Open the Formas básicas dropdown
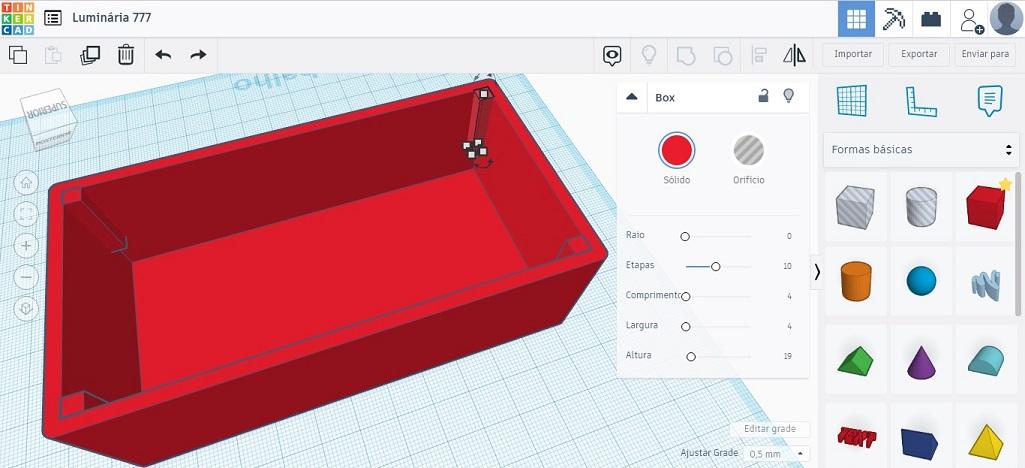The image size is (1025, 468). (920, 150)
